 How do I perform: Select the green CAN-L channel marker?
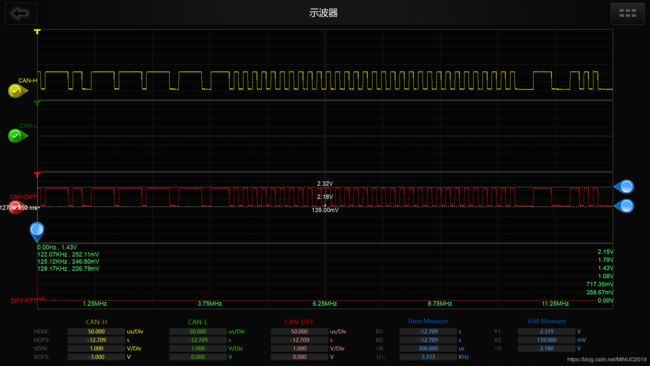tap(17, 136)
